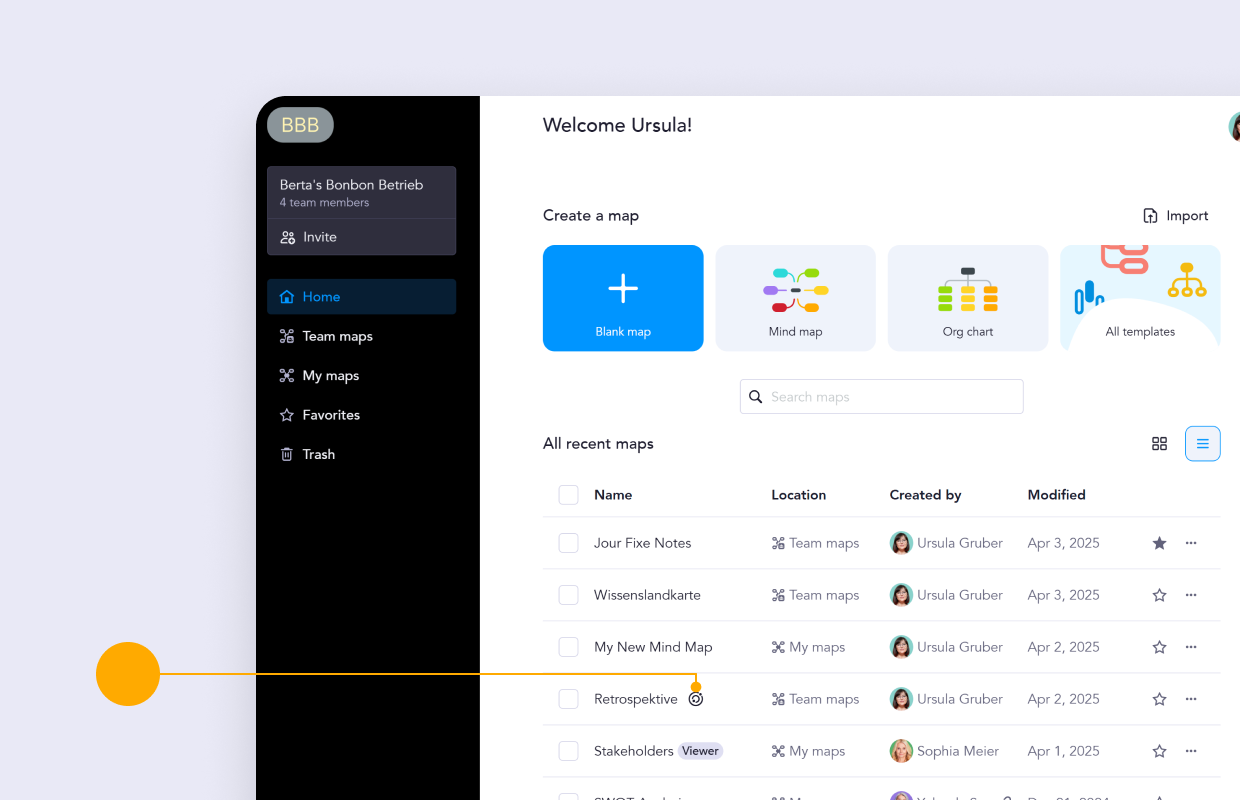
Task: Create a Blank map
Action: [623, 298]
